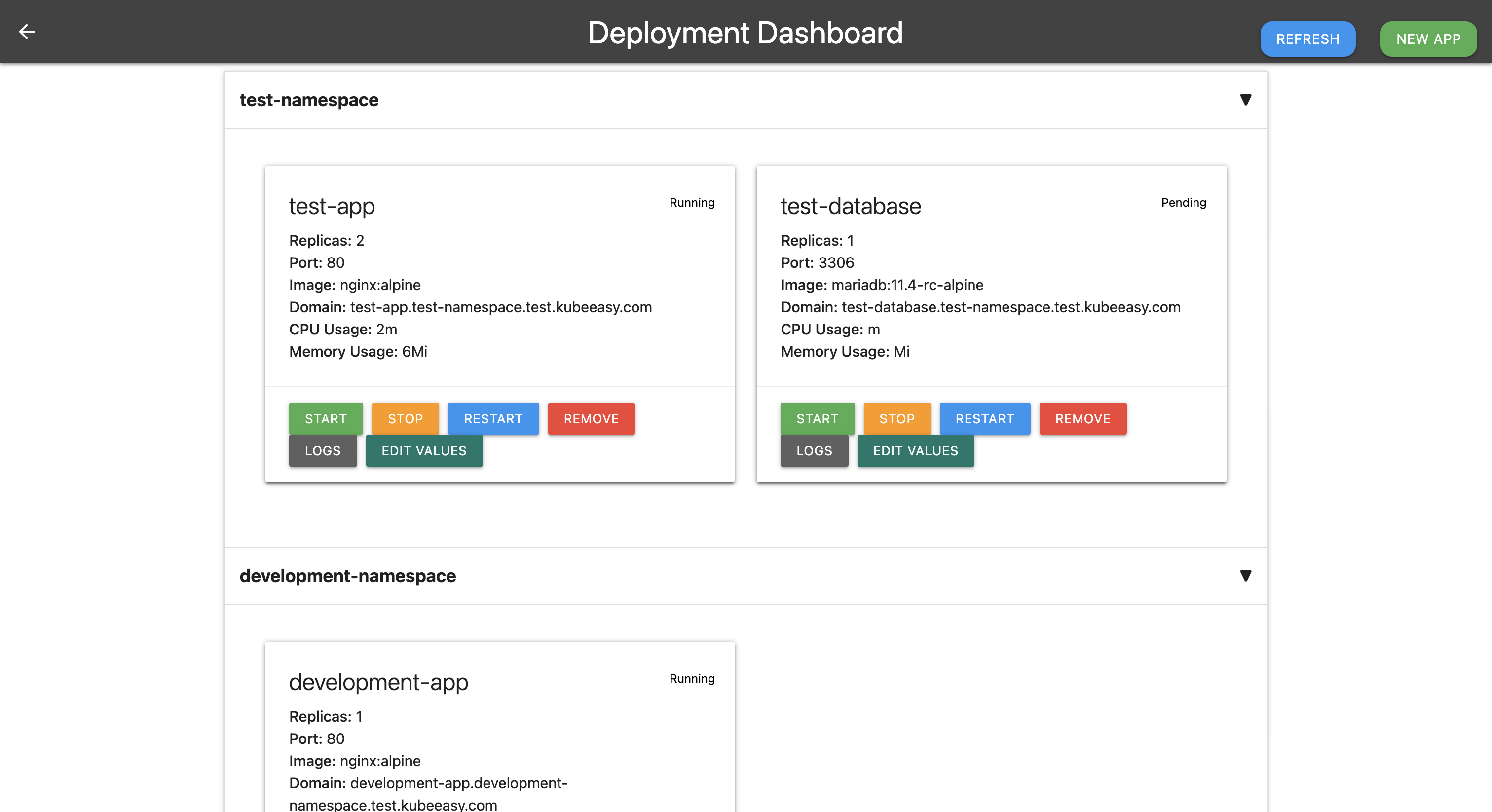Stop the test-database deployment
Screen dimensions: 1492x812
pyautogui.click(x=896, y=418)
